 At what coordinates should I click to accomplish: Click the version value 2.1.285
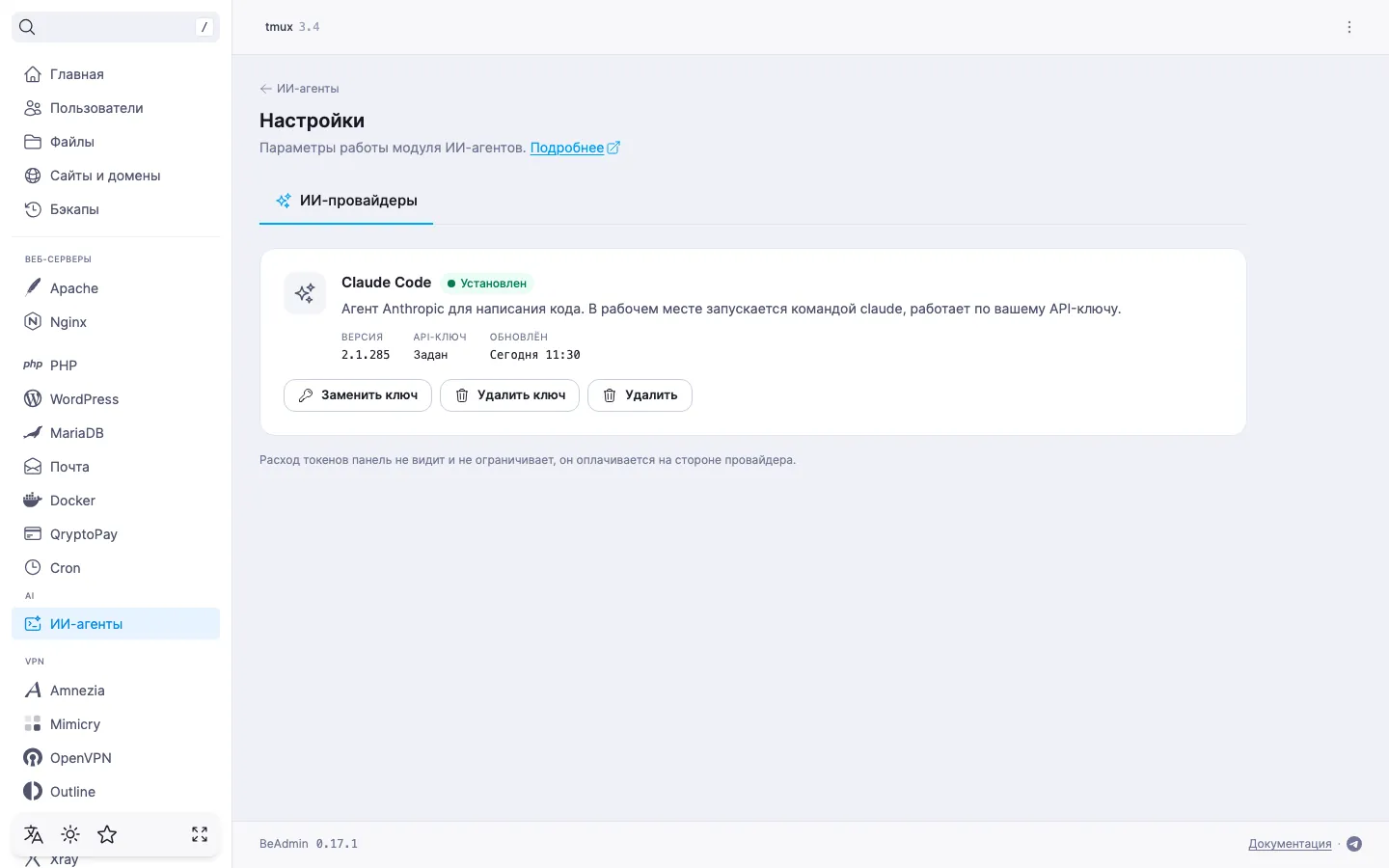(x=366, y=355)
